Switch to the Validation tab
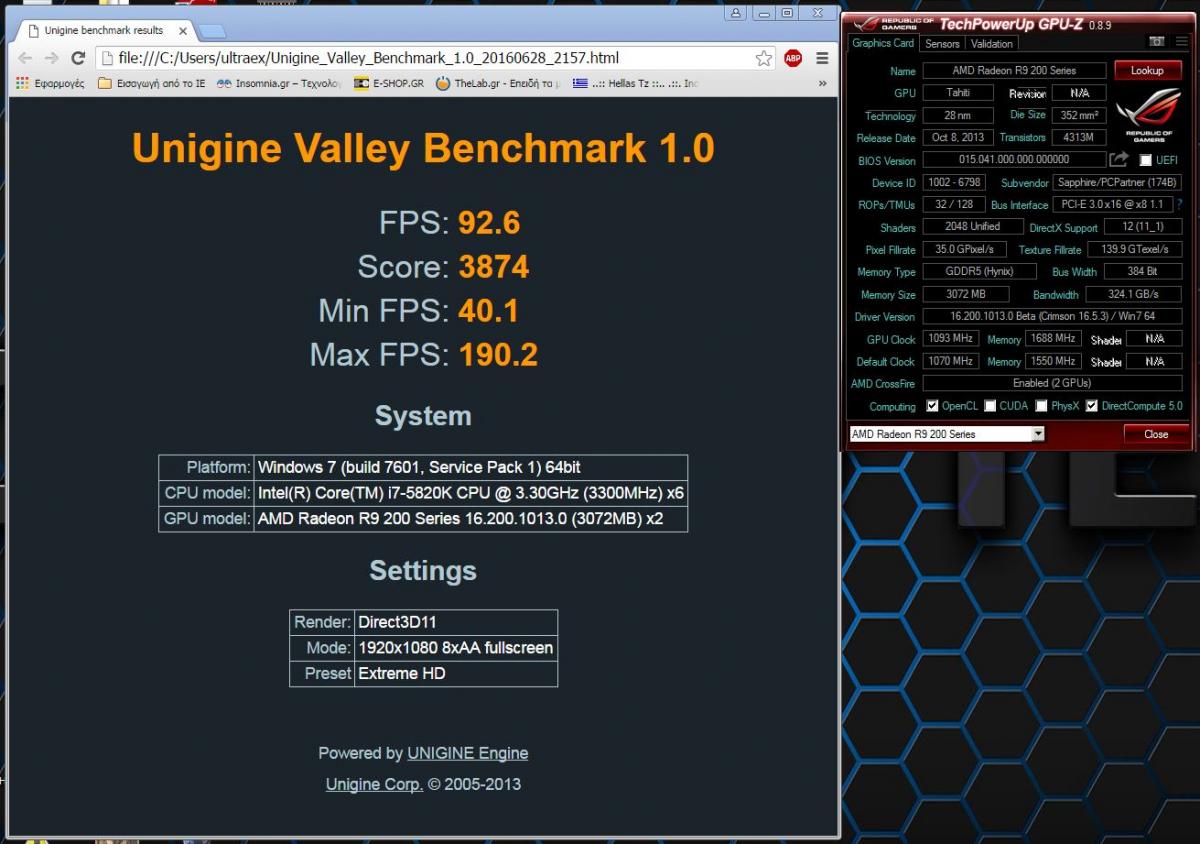1200x844 pixels. point(992,43)
